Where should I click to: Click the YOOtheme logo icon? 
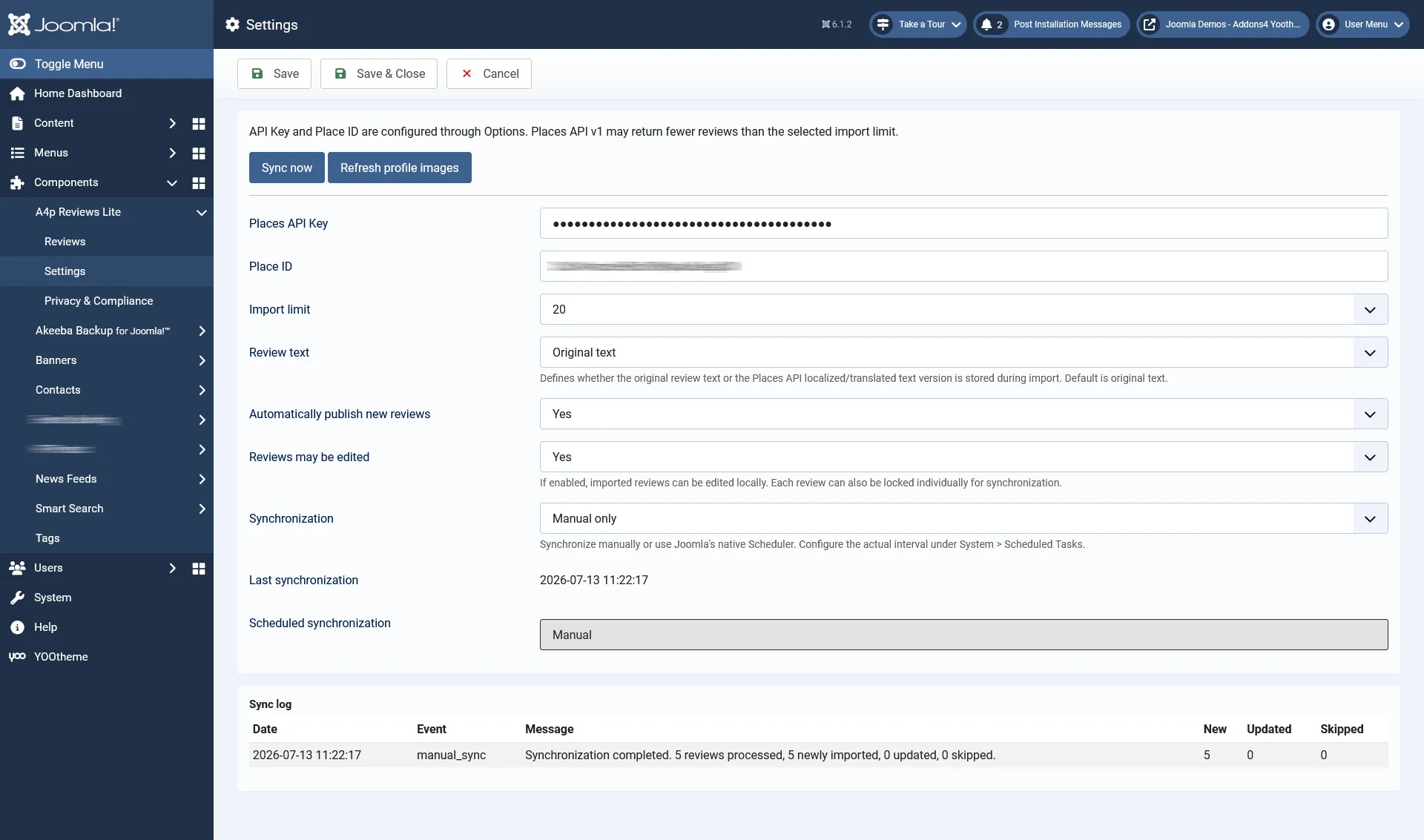tap(17, 657)
